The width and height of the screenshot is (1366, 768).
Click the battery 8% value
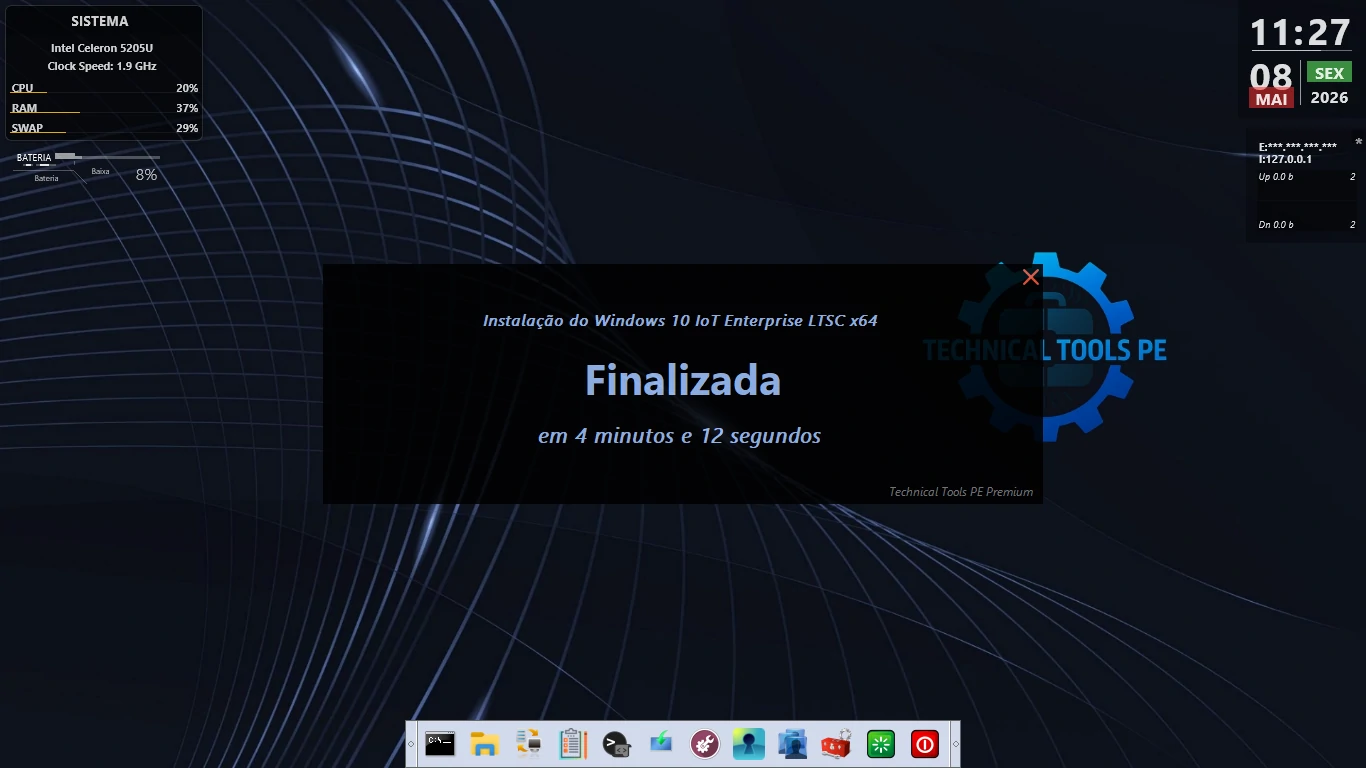tap(146, 174)
